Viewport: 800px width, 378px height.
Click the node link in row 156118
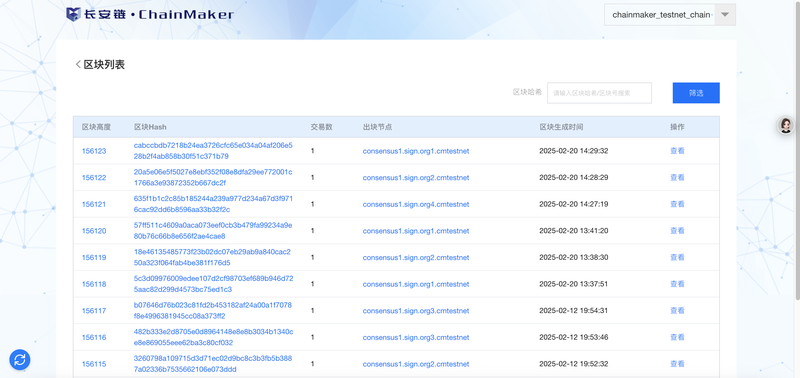416,284
